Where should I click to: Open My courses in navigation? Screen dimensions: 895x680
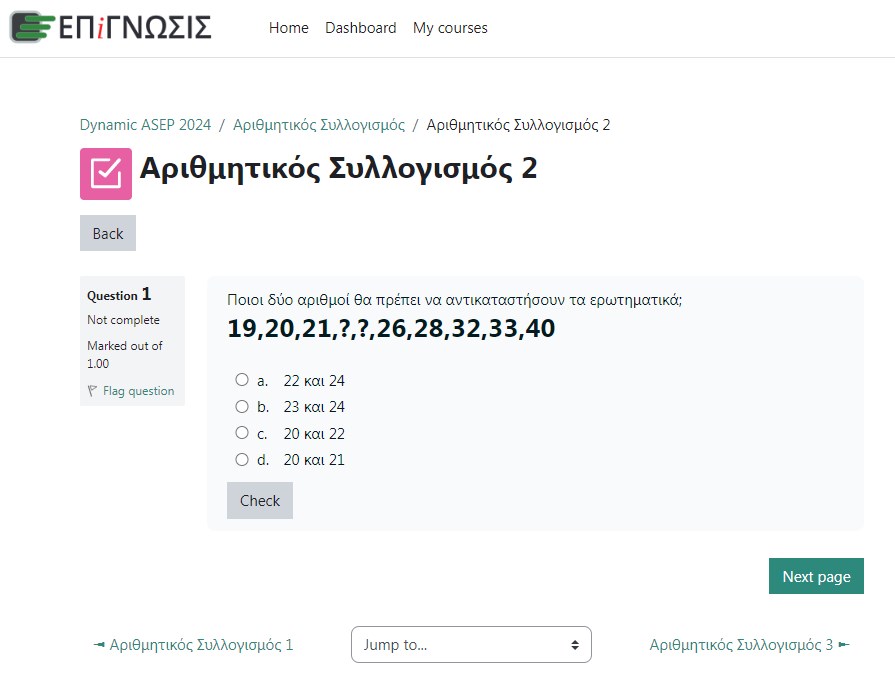click(x=450, y=28)
